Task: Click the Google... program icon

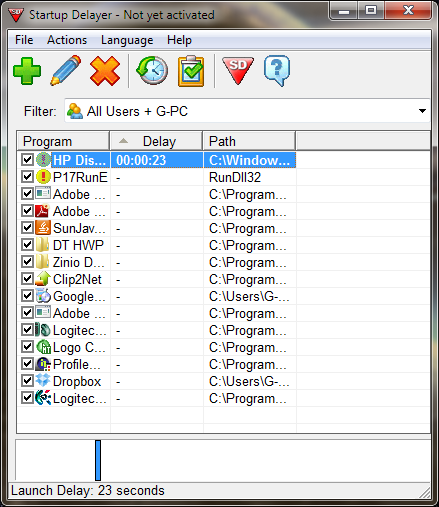Action: coord(43,296)
